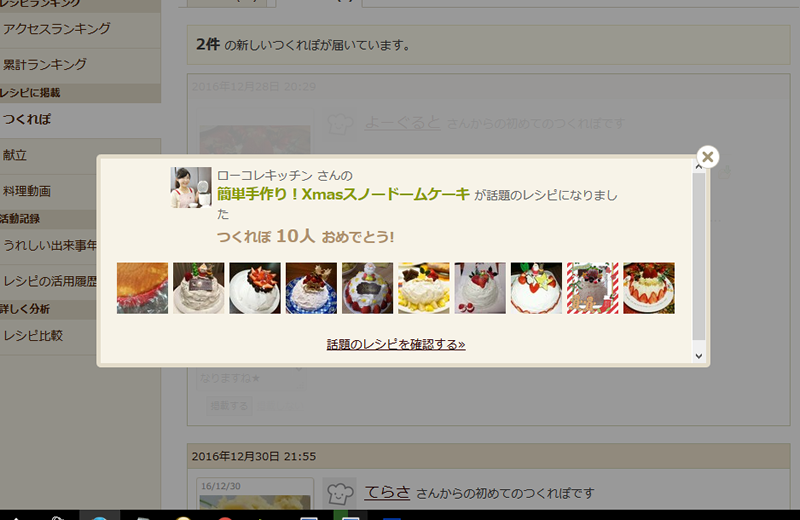Open the 簡単手作り！Xmasスノードームケーキ recipe link

click(x=343, y=194)
